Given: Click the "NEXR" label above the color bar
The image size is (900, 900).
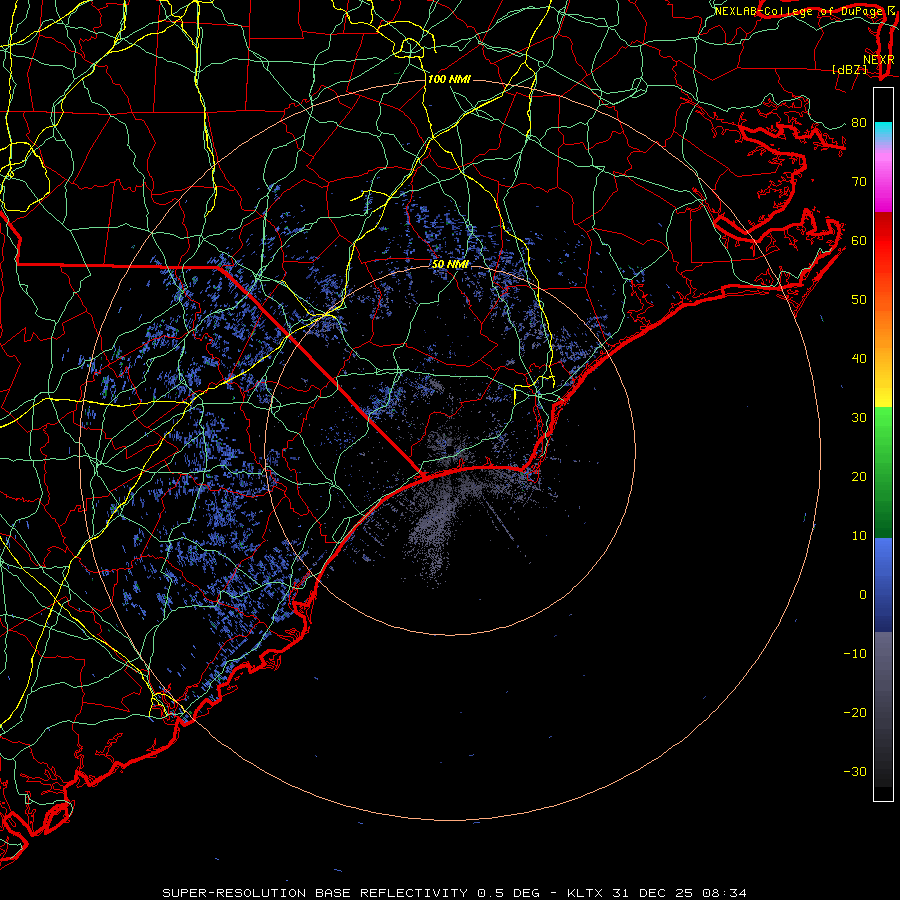Looking at the screenshot, I should tap(879, 60).
